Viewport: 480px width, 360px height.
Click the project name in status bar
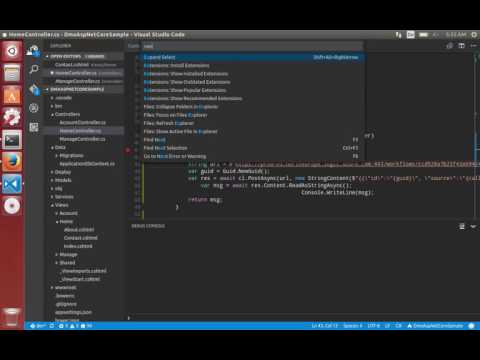click(x=435, y=326)
